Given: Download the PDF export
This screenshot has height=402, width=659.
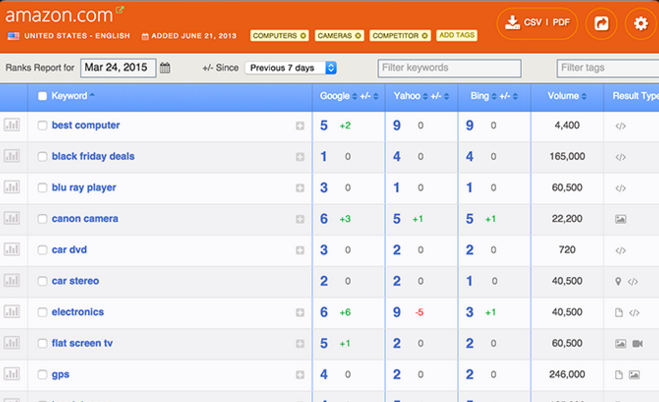Looking at the screenshot, I should pyautogui.click(x=561, y=22).
